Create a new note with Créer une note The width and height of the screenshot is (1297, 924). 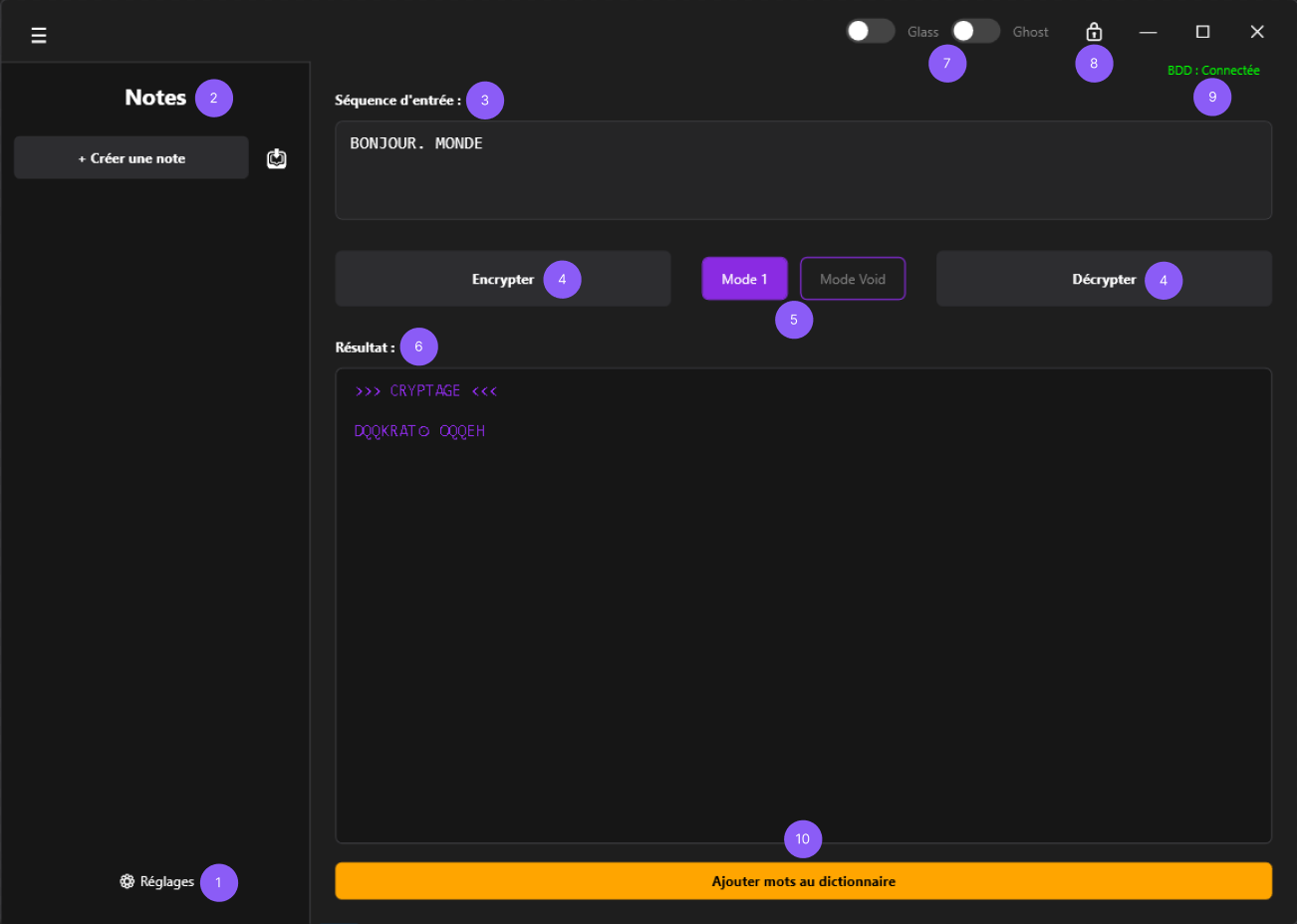(x=131, y=158)
